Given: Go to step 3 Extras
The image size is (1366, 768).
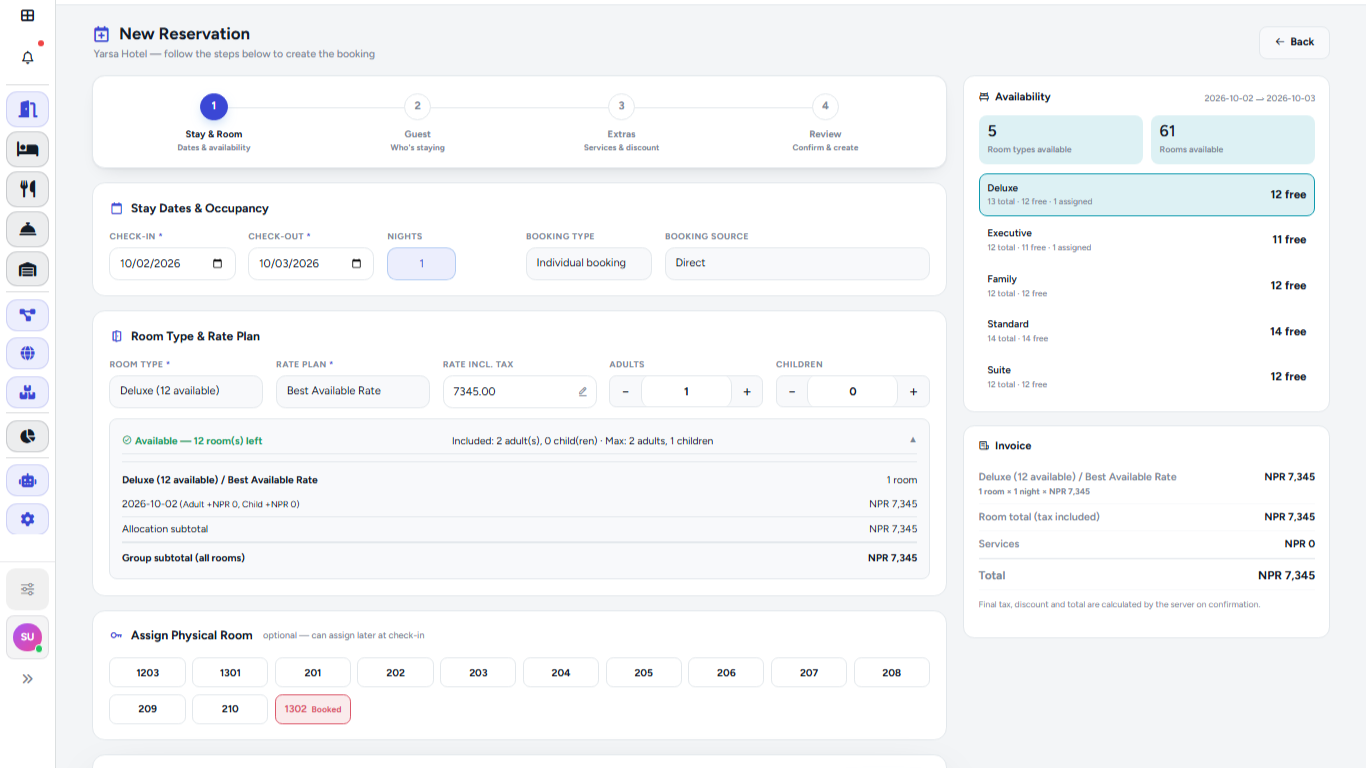Looking at the screenshot, I should (621, 122).
